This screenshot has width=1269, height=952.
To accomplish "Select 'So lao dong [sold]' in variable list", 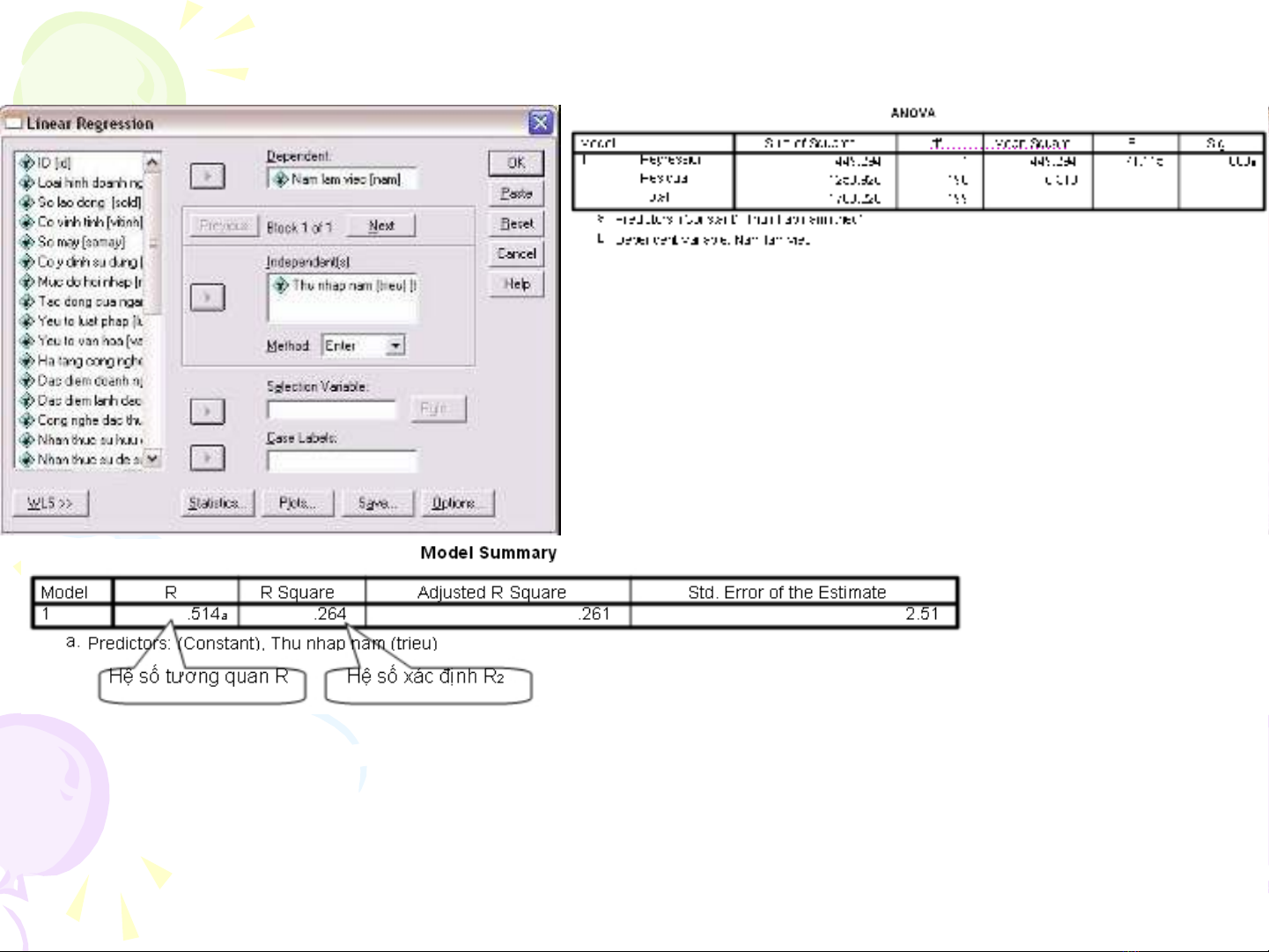I will 89,203.
